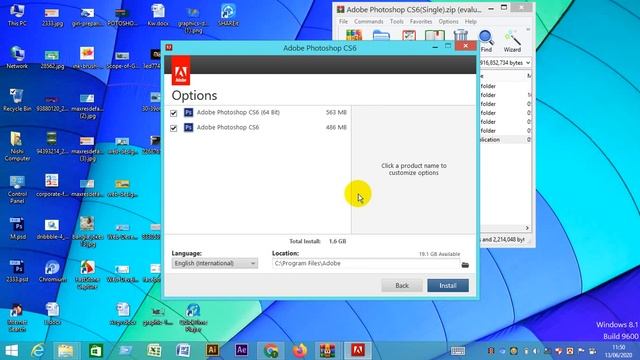Open the Options menu in WinRAR
The width and height of the screenshot is (640, 360).
pyautogui.click(x=448, y=21)
